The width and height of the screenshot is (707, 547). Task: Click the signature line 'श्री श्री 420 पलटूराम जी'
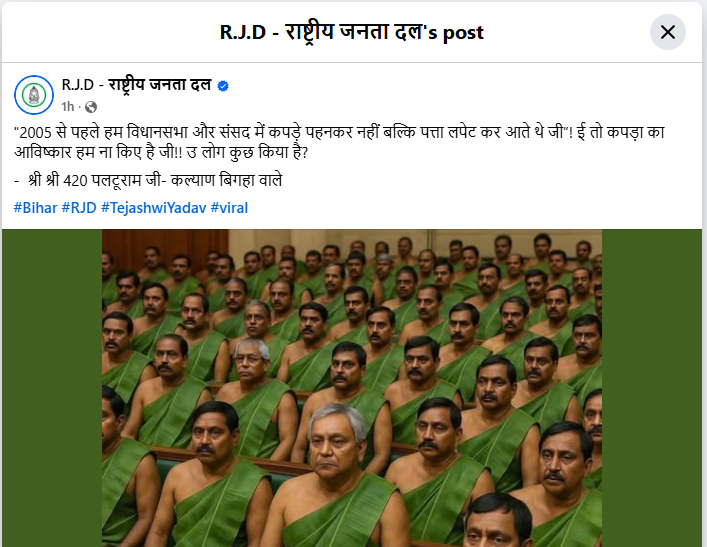148,180
